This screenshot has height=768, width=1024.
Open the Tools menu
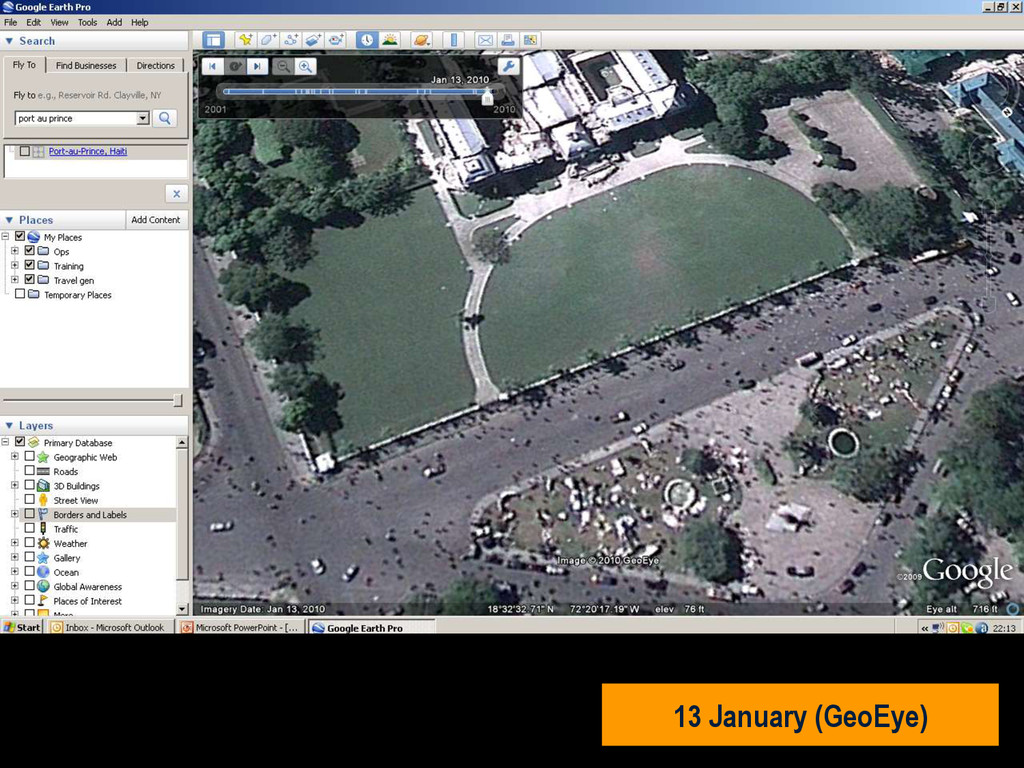point(87,22)
